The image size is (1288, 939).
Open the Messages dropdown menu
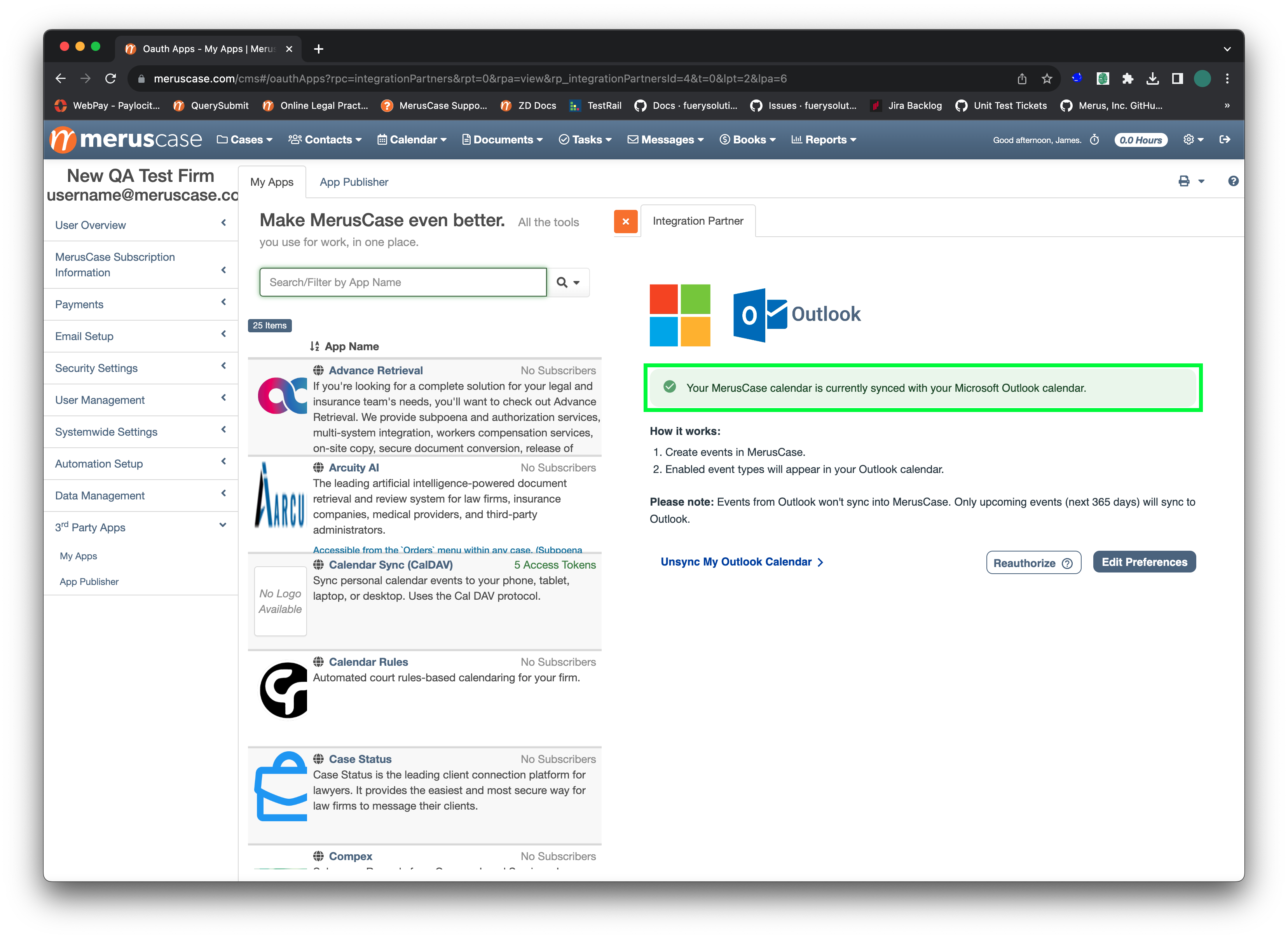click(666, 140)
